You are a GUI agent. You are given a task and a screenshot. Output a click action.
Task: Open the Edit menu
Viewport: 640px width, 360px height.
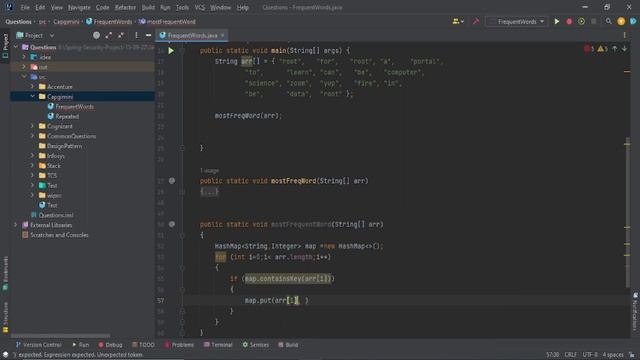coord(40,7)
